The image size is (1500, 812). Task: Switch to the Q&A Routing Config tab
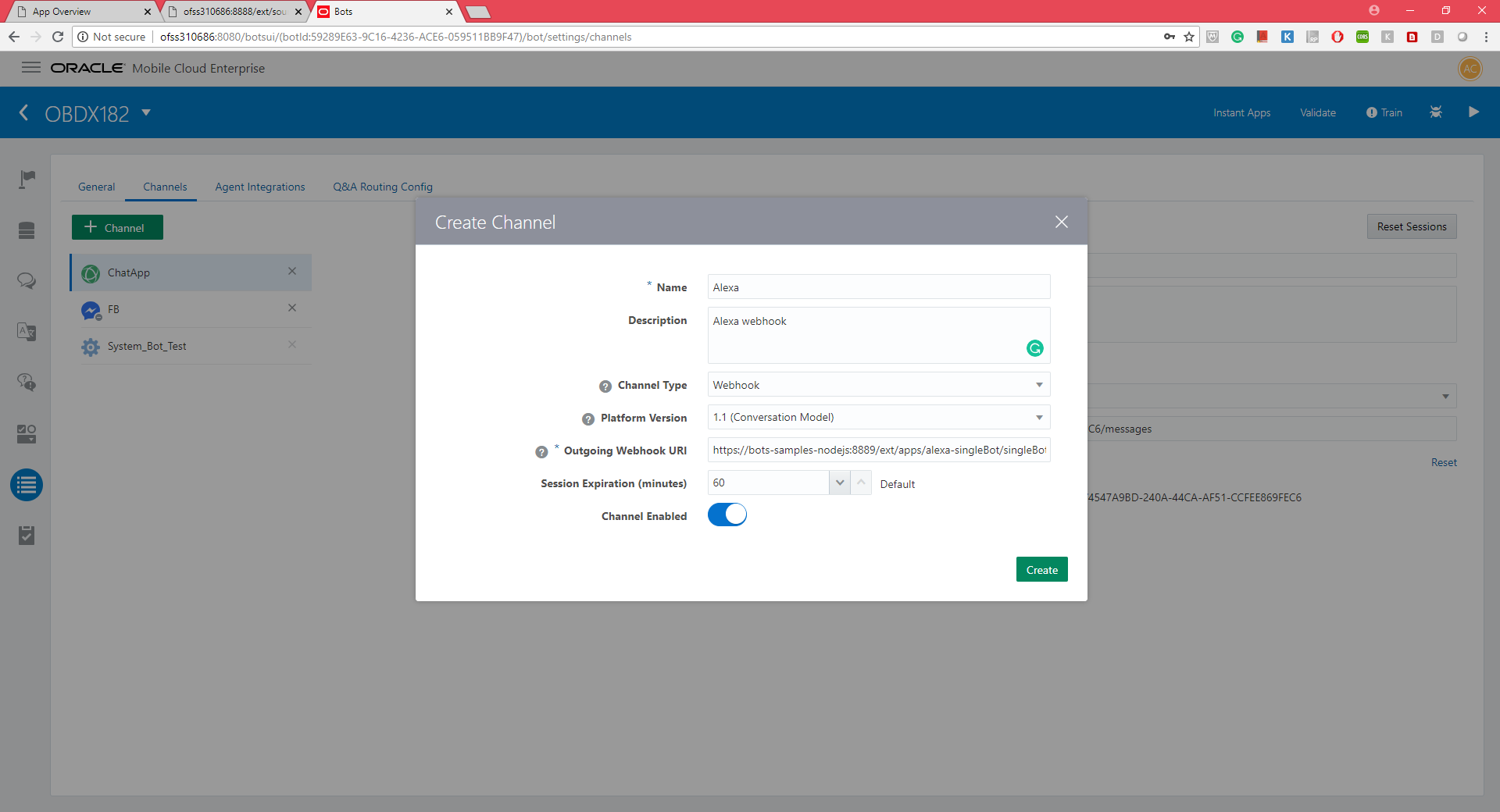pyautogui.click(x=383, y=187)
